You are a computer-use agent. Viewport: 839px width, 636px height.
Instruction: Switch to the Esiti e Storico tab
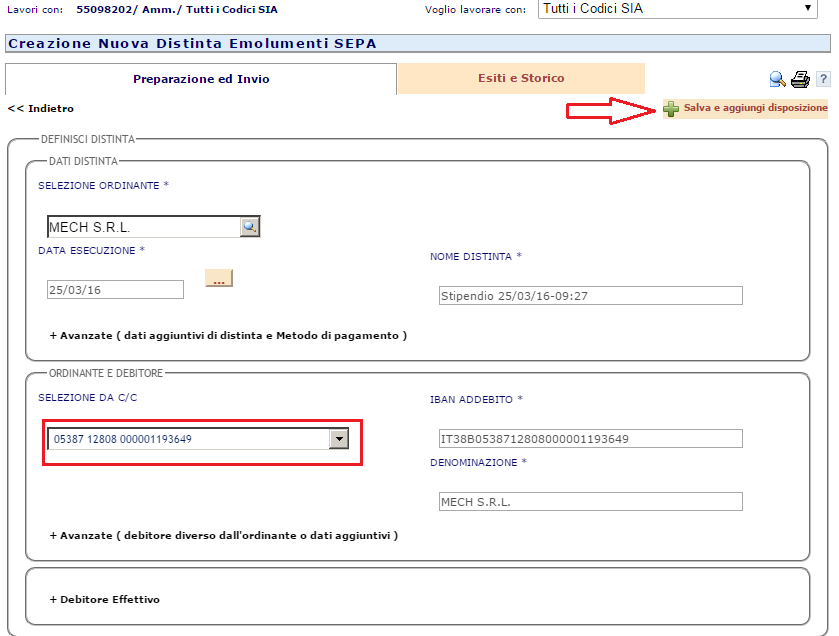520,78
